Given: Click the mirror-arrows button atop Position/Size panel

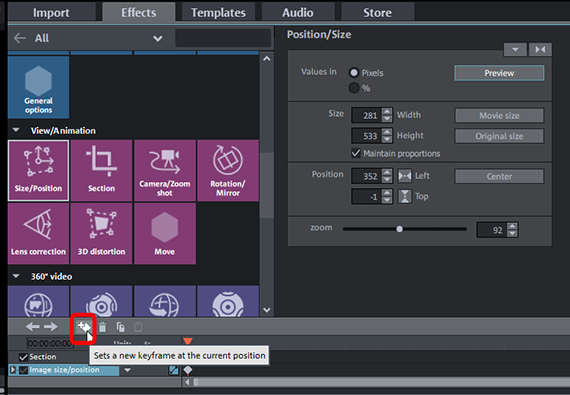Looking at the screenshot, I should (540, 49).
